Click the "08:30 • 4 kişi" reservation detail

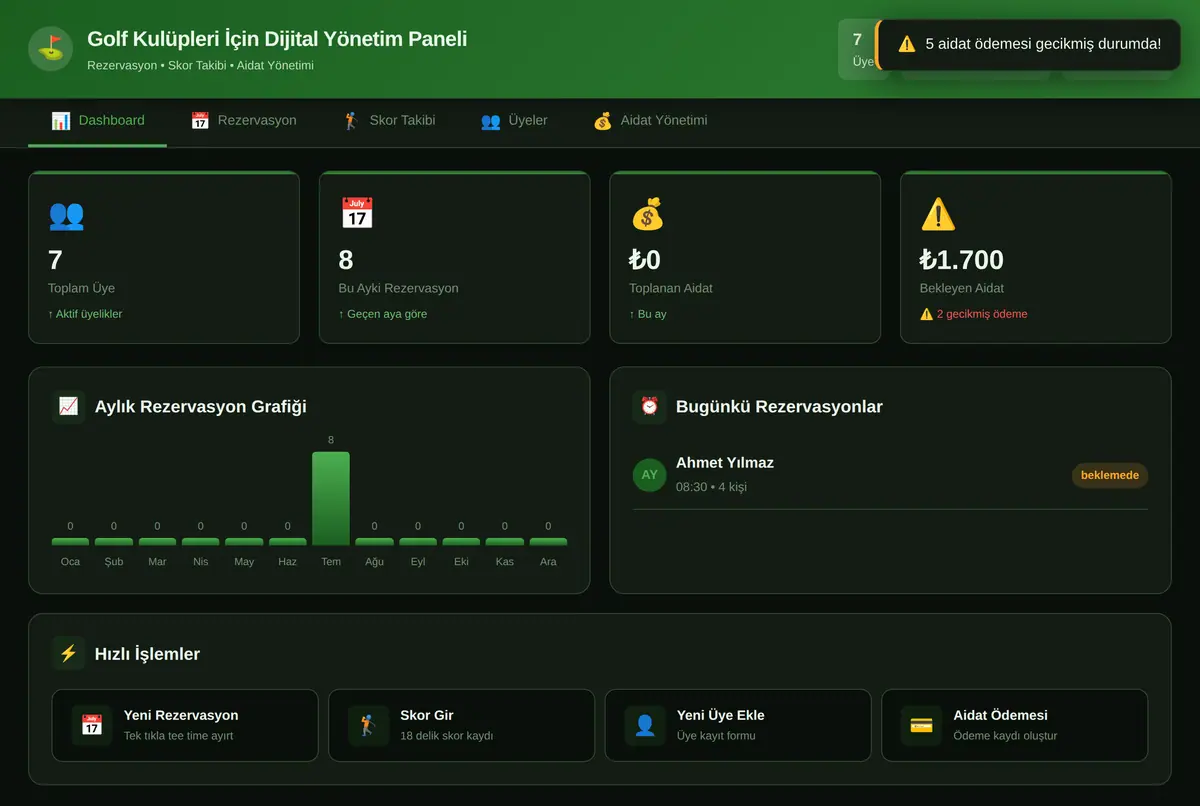(711, 487)
